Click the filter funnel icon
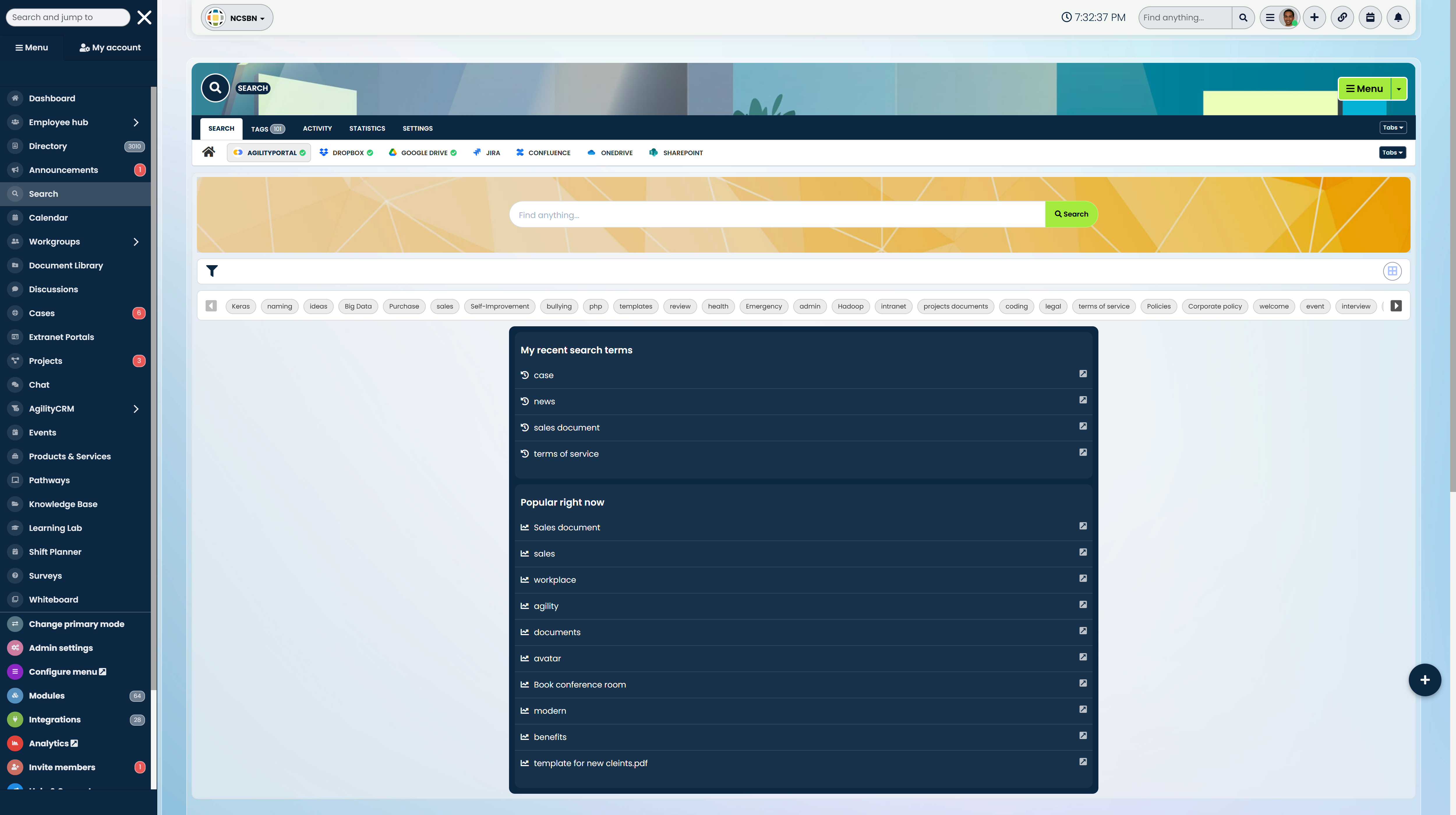 tap(212, 271)
